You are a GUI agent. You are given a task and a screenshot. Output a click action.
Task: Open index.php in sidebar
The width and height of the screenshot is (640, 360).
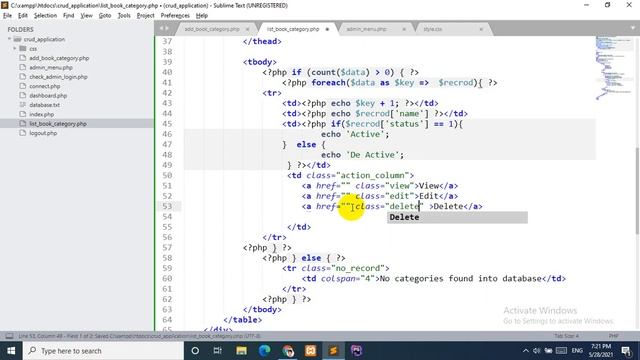(x=42, y=114)
